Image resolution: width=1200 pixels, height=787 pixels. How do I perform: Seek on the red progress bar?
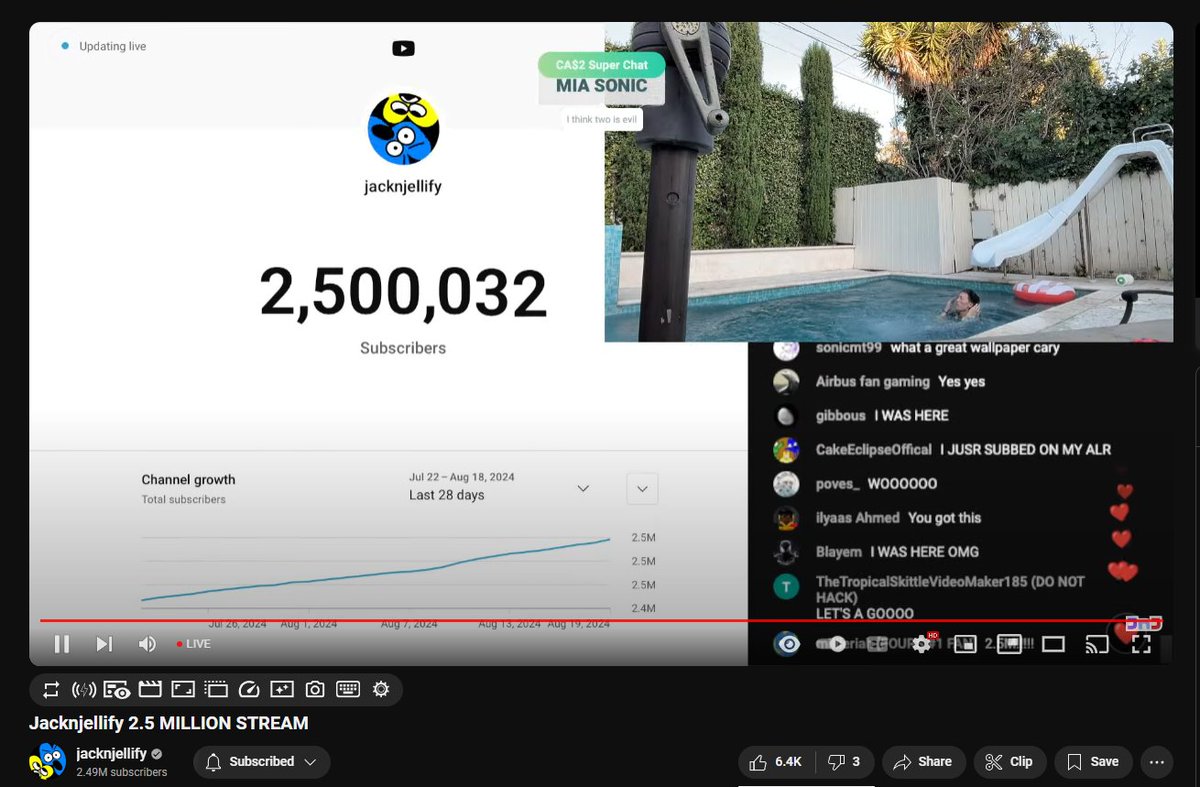(600, 620)
